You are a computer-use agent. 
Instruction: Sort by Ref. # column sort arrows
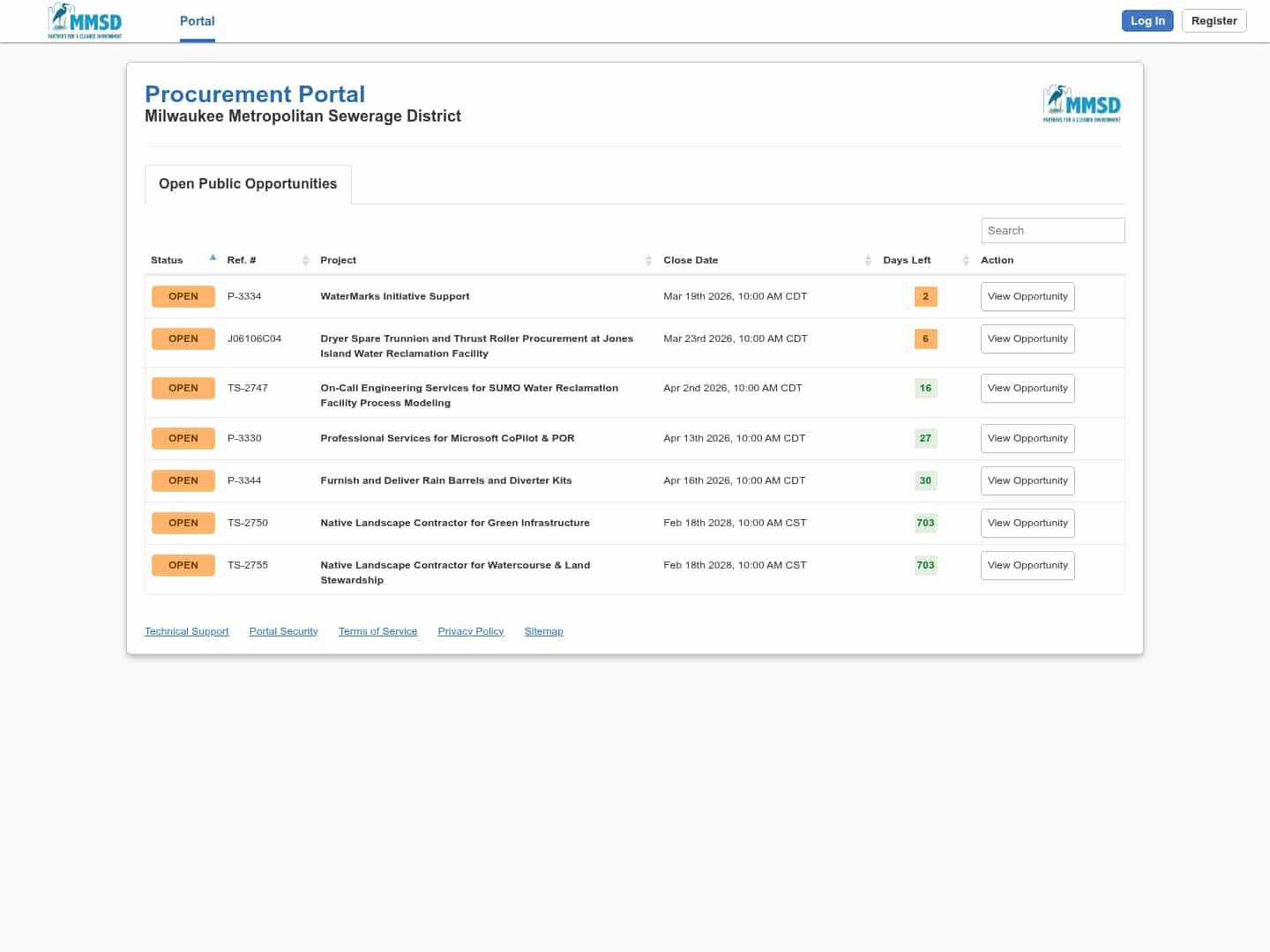[305, 260]
